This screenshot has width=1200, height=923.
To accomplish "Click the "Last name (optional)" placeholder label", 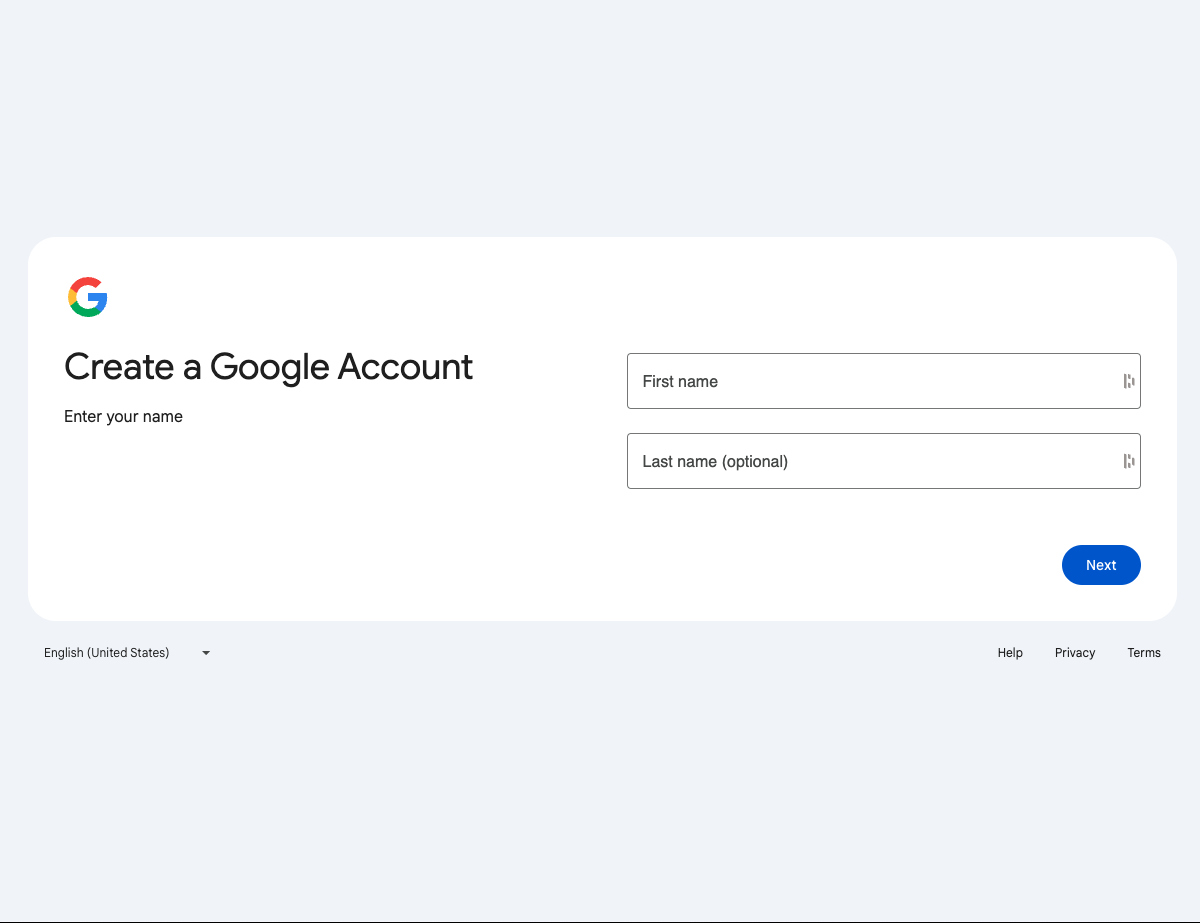I will (715, 461).
